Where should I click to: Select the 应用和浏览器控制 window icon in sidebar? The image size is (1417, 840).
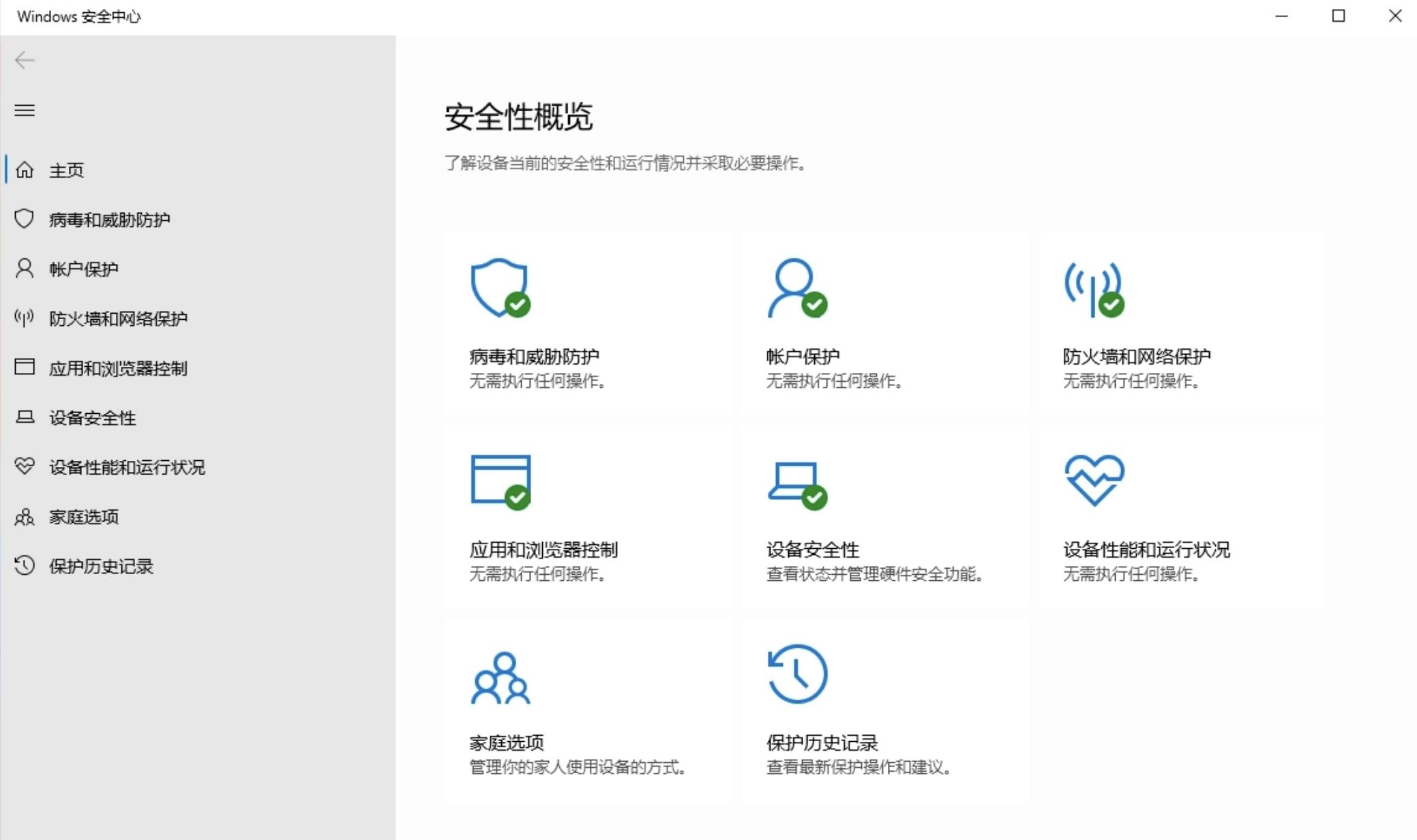click(25, 367)
